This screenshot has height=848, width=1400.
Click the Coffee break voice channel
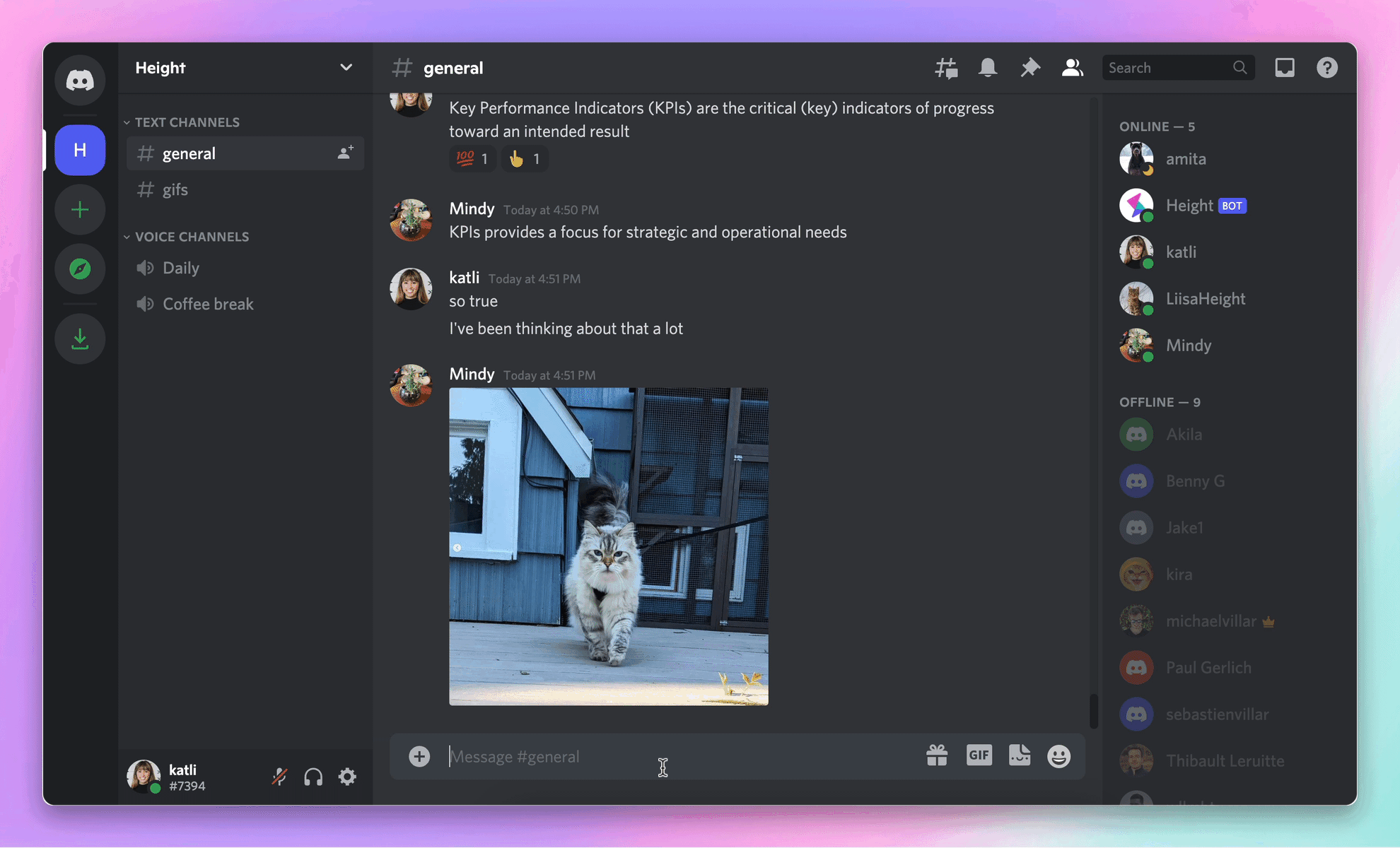[208, 300]
